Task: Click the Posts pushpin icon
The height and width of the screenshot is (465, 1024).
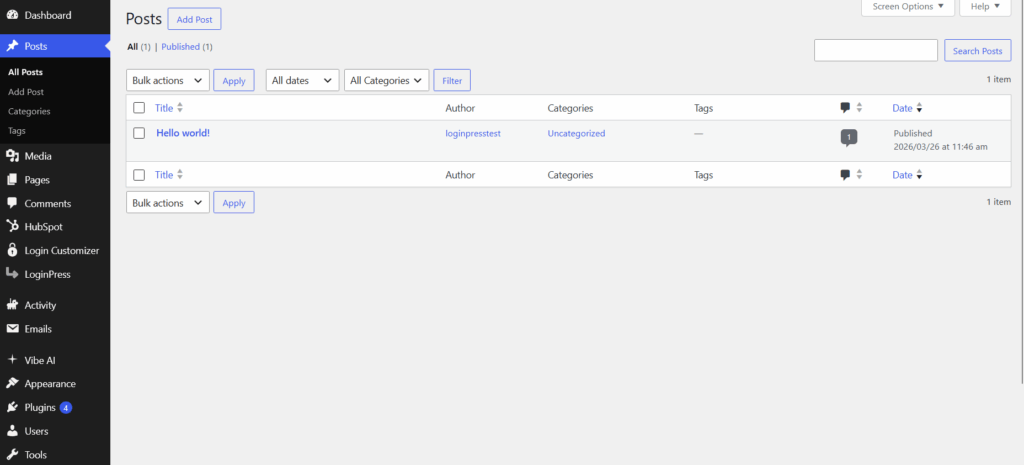Action: (x=12, y=46)
